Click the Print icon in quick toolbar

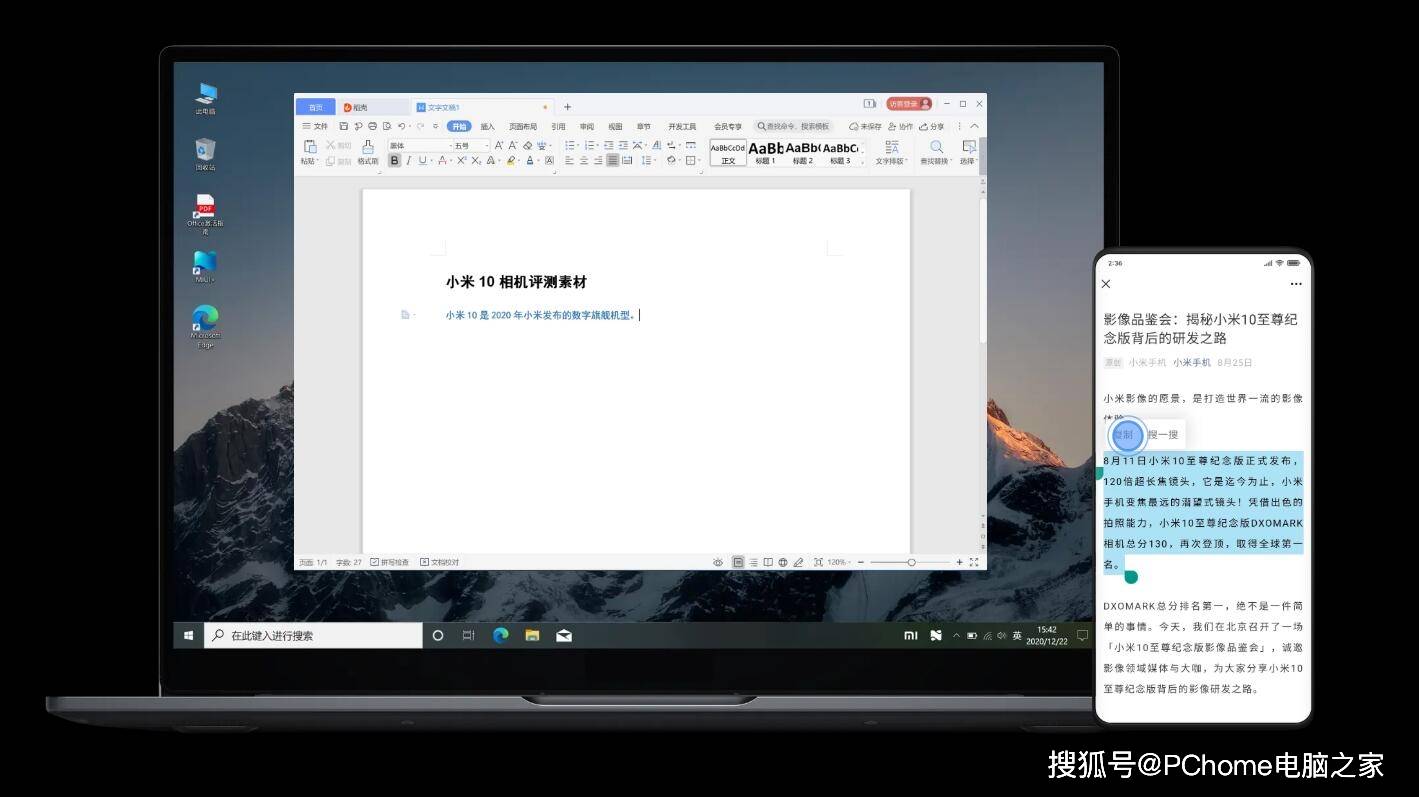(x=372, y=126)
